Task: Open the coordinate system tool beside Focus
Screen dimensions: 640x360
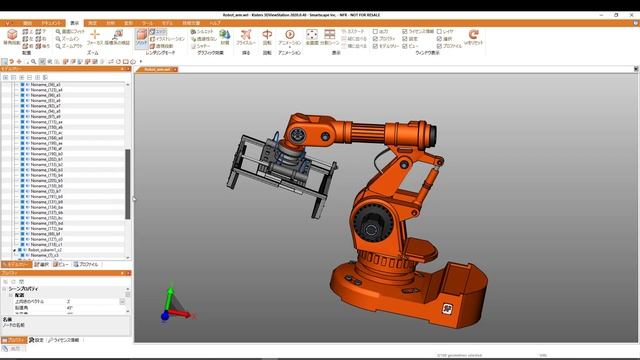Action: pyautogui.click(x=117, y=37)
